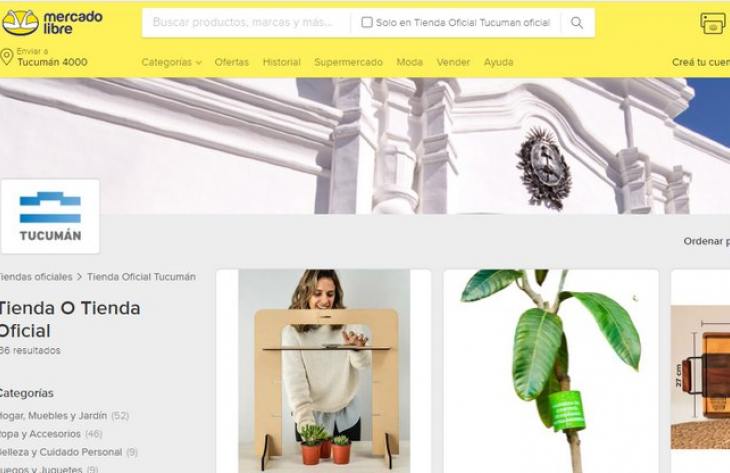Screen dimensions: 730x473
Task: Click the Vender link
Action: pos(453,62)
